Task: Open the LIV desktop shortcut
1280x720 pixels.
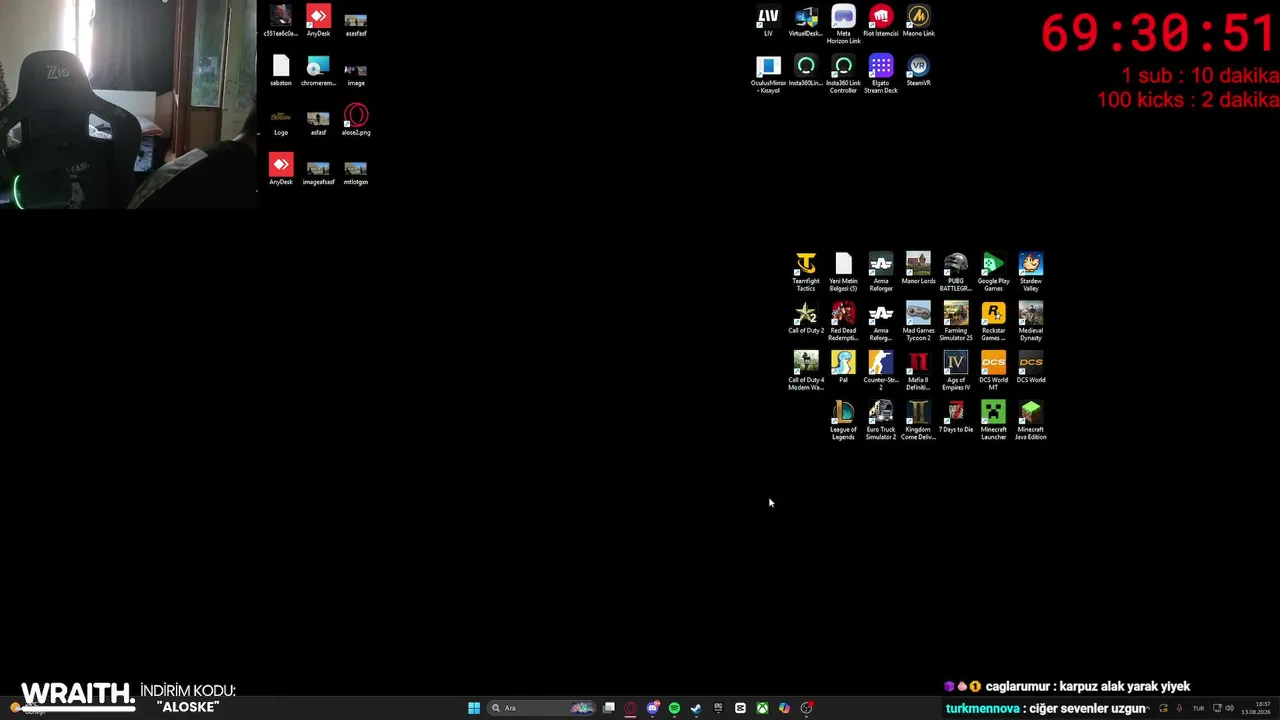Action: pos(768,21)
